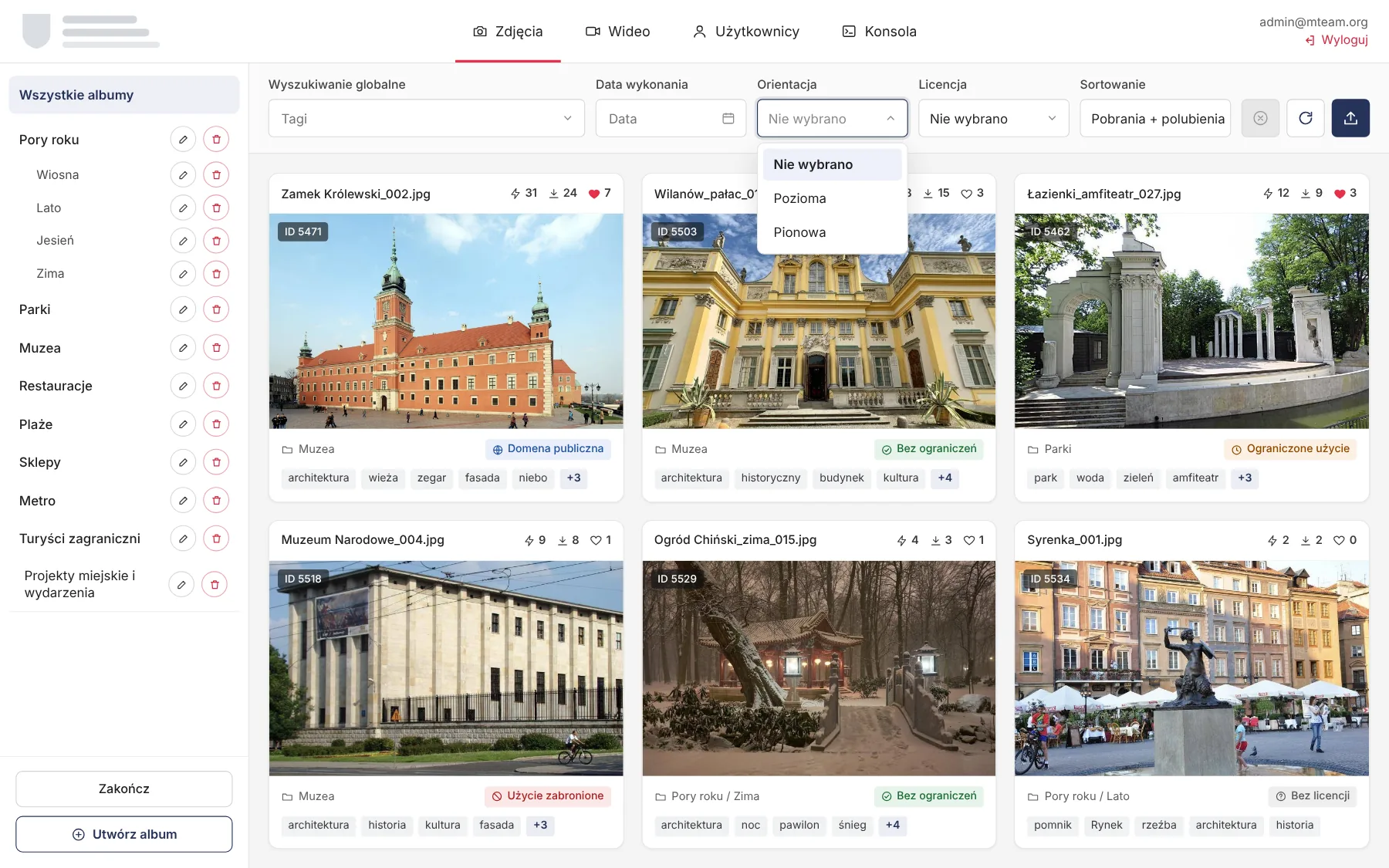Expand +3 tags on Zamek Królewski card
The height and width of the screenshot is (868, 1389).
[x=573, y=478]
